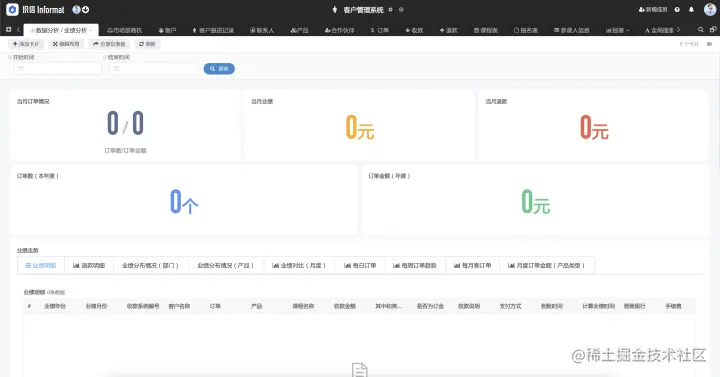Click the window icon at tab bar end
This screenshot has height=377, width=720.
tap(713, 29)
